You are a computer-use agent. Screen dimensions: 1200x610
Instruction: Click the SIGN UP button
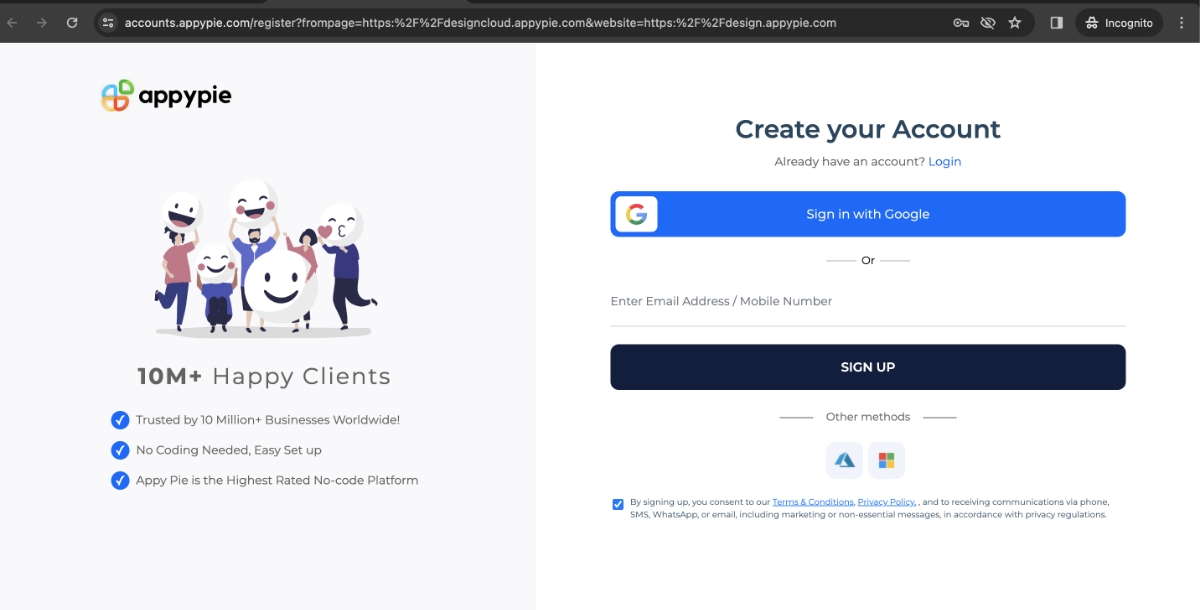tap(868, 367)
